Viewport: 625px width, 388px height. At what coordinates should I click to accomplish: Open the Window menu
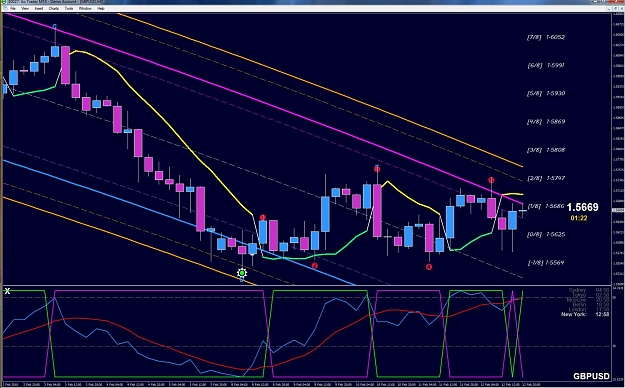[x=85, y=8]
